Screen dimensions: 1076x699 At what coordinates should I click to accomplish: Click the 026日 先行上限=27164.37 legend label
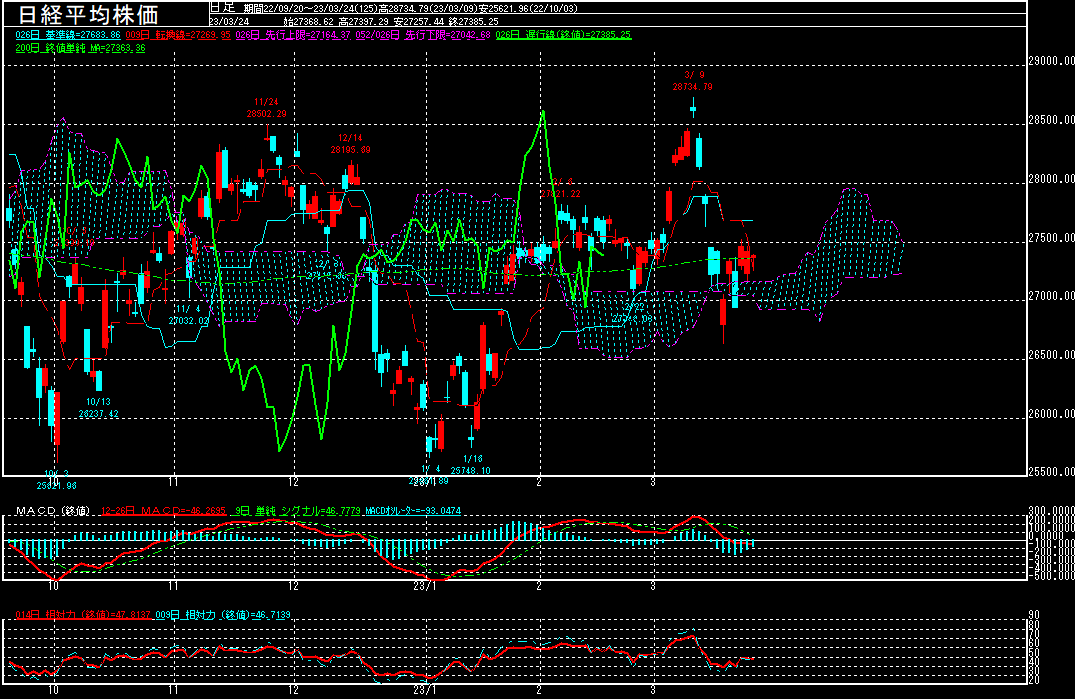click(x=293, y=35)
